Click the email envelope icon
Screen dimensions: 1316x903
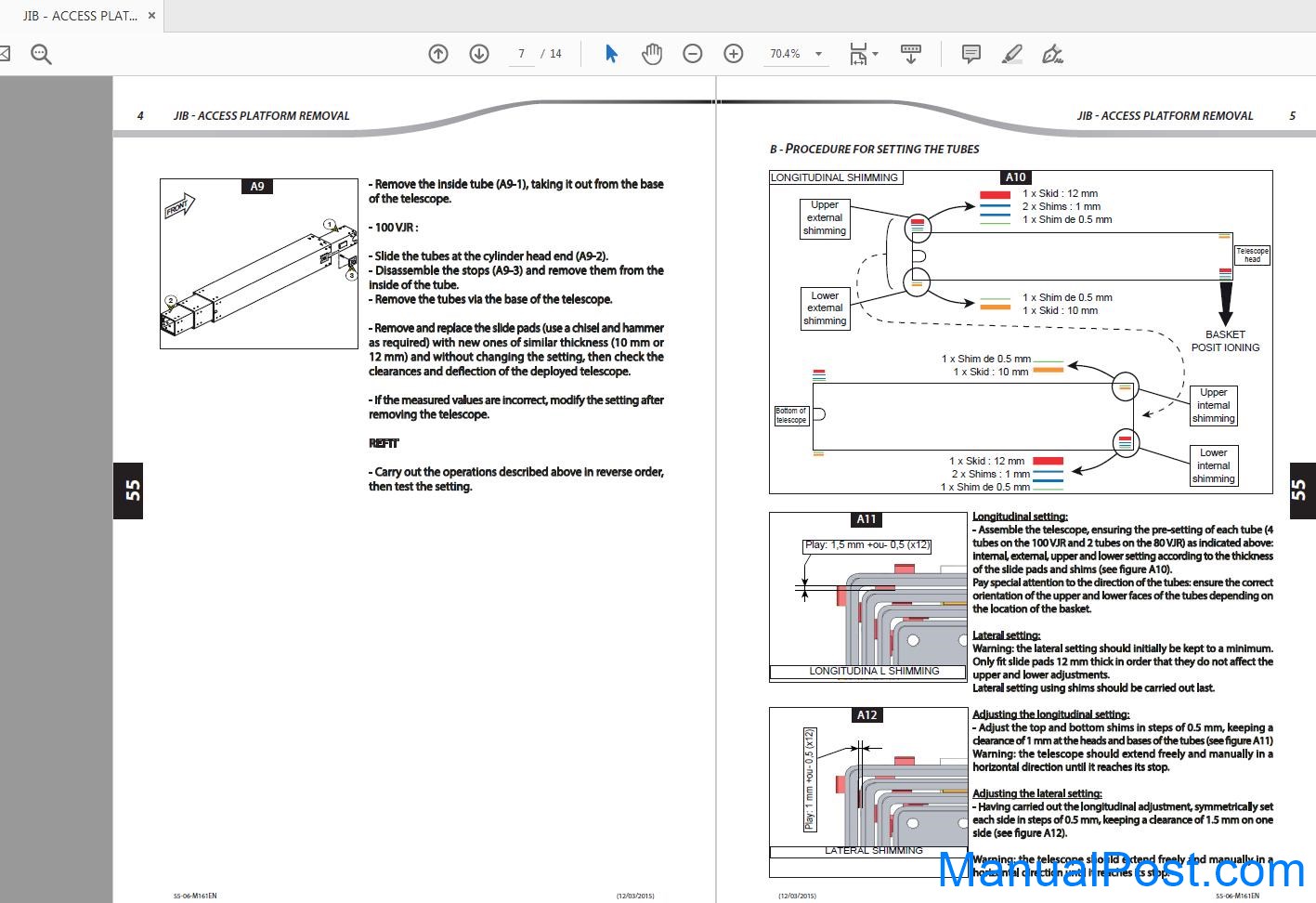[x=4, y=54]
